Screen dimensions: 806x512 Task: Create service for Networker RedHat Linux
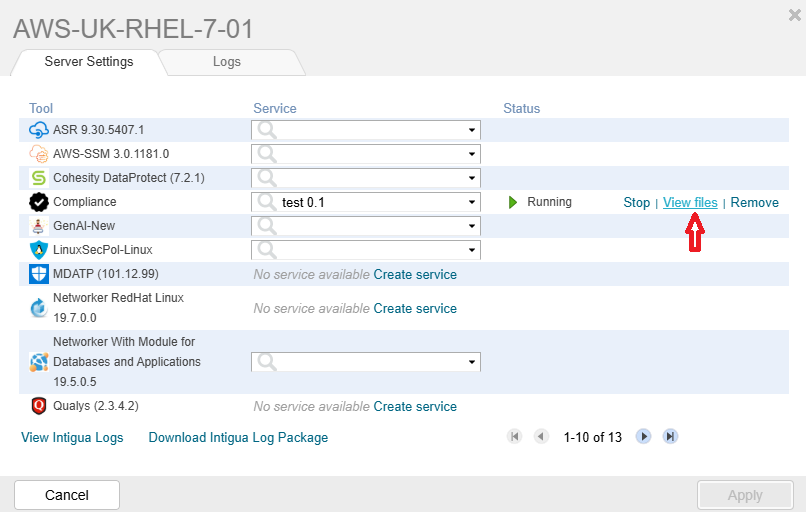(415, 308)
